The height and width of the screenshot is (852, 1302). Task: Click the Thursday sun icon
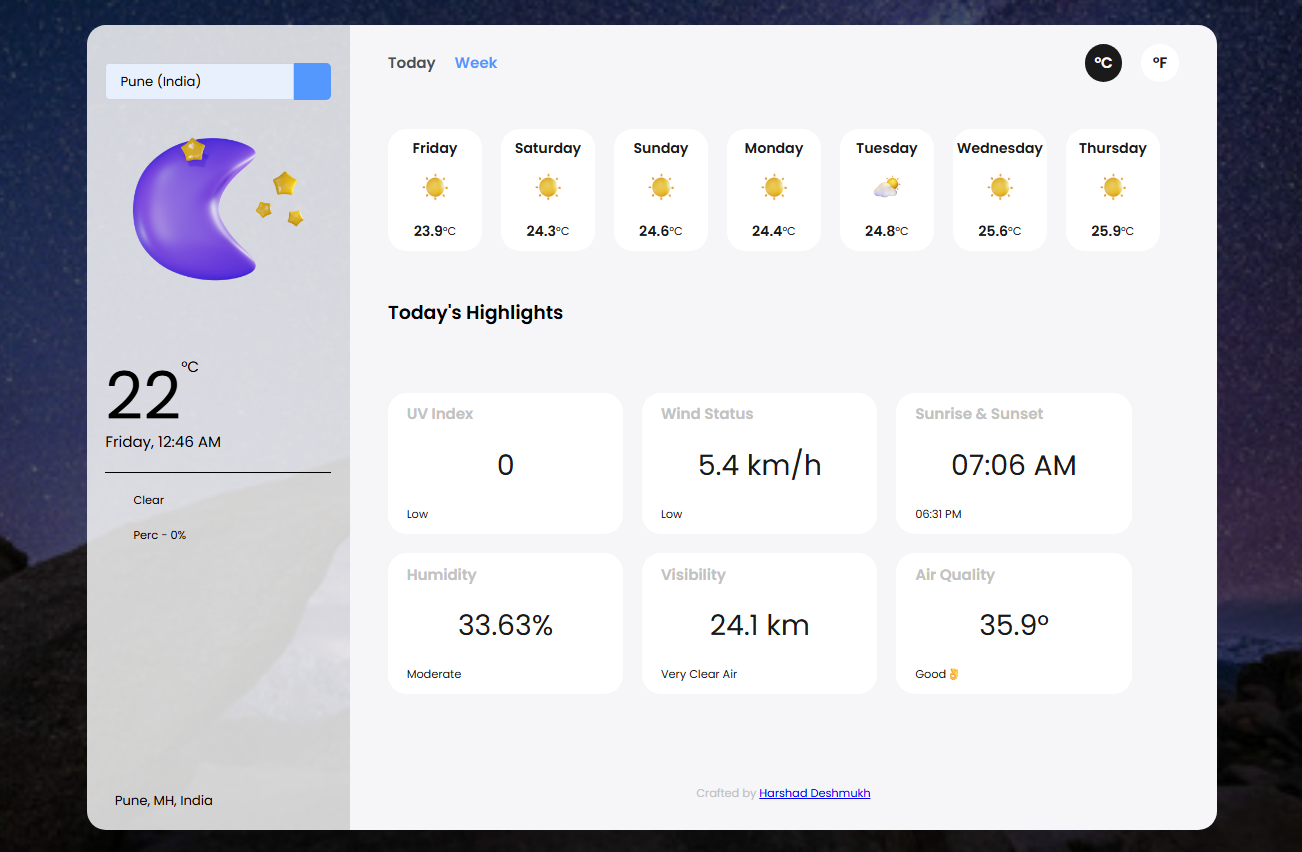pos(1113,187)
